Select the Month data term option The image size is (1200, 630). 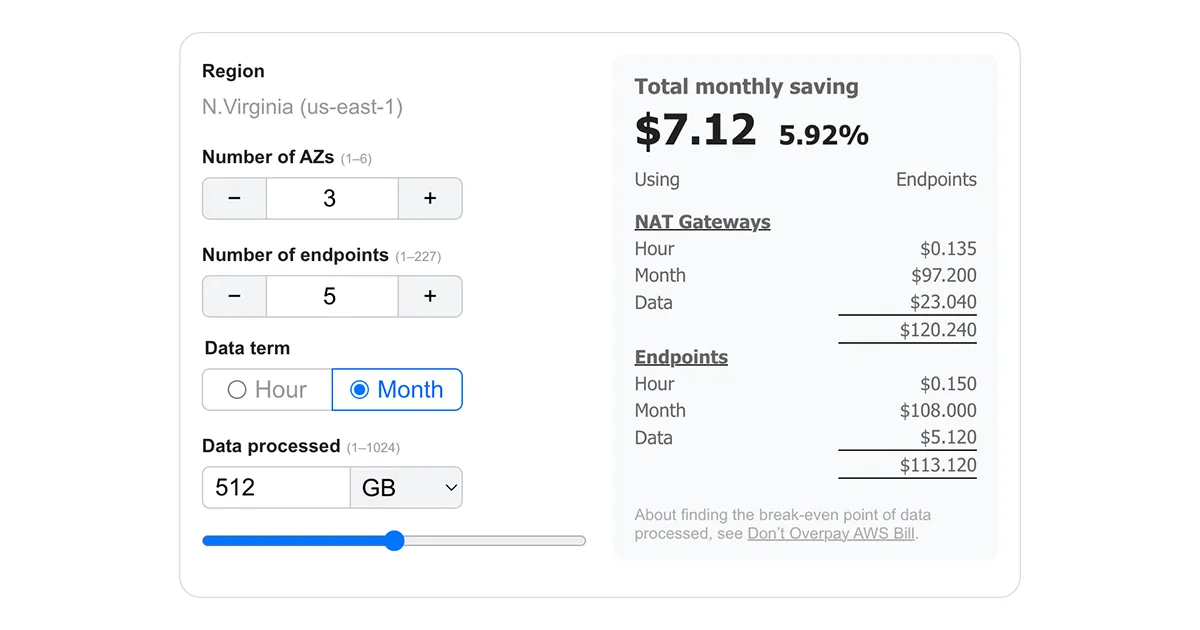[397, 390]
